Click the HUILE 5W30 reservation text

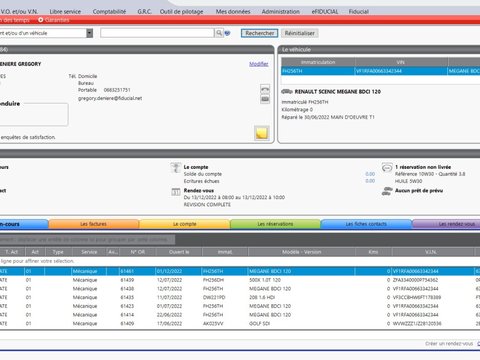pyautogui.click(x=408, y=181)
